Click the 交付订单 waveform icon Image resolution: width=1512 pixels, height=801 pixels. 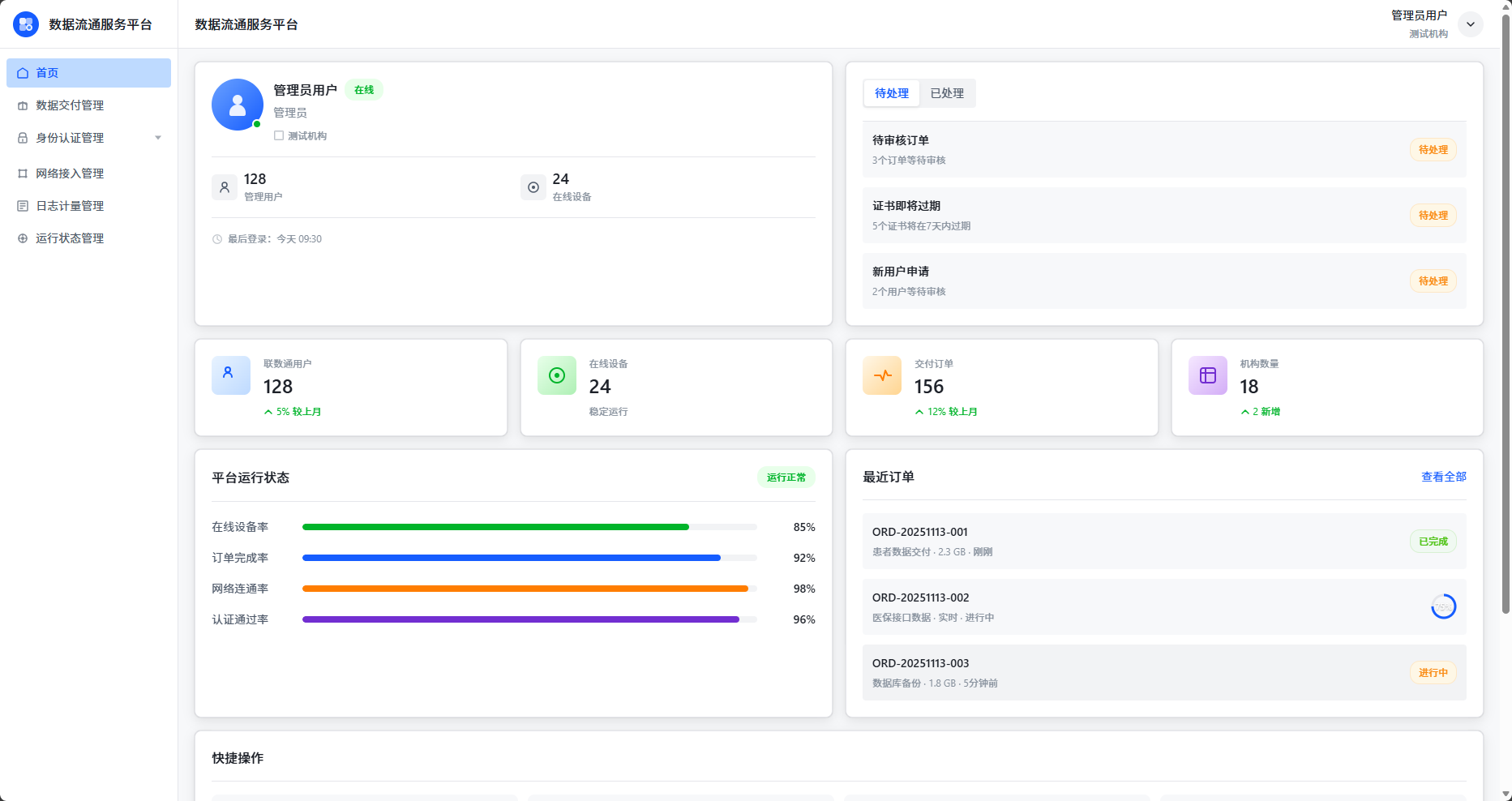tap(882, 375)
